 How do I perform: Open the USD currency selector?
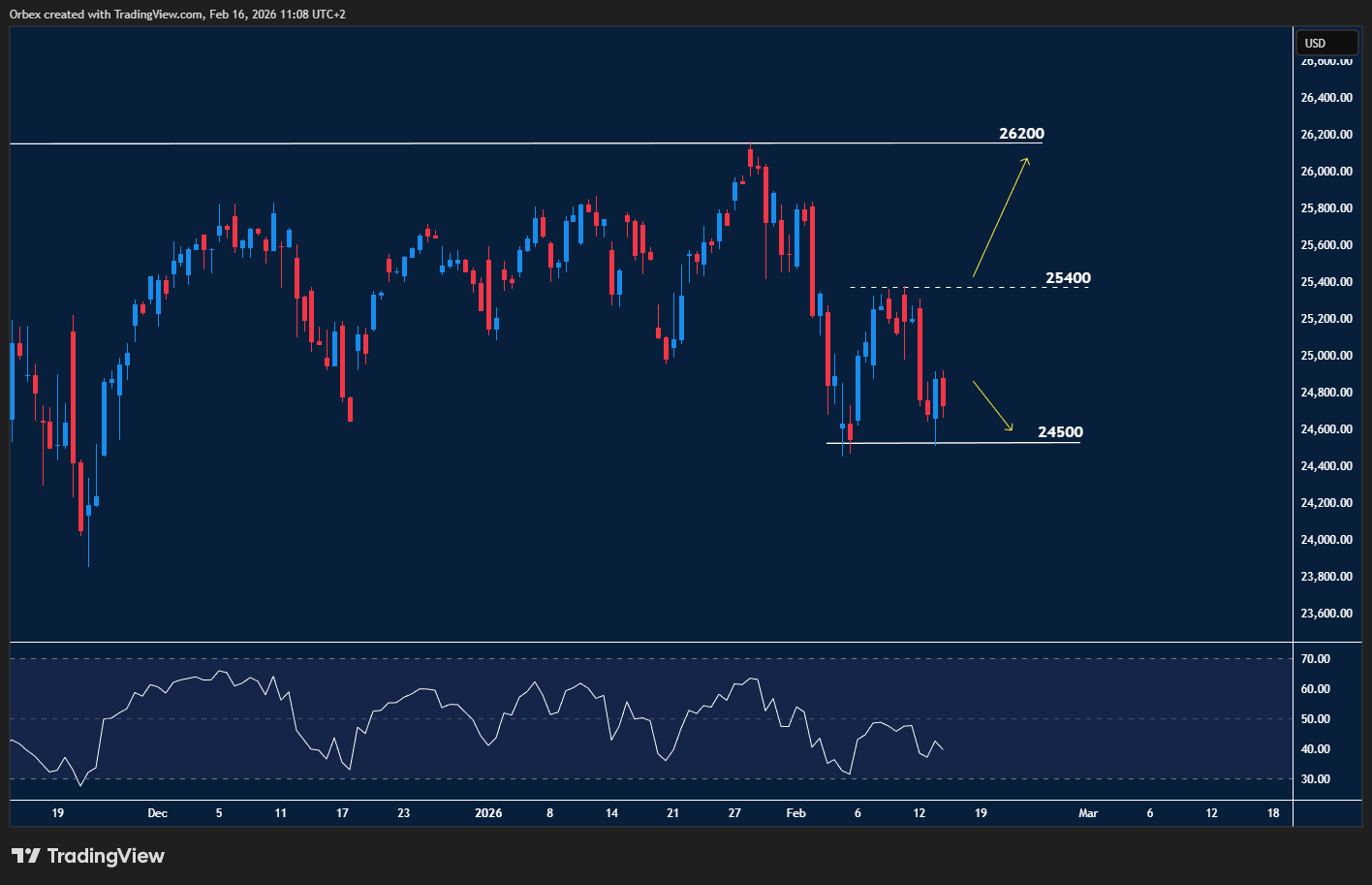point(1326,43)
